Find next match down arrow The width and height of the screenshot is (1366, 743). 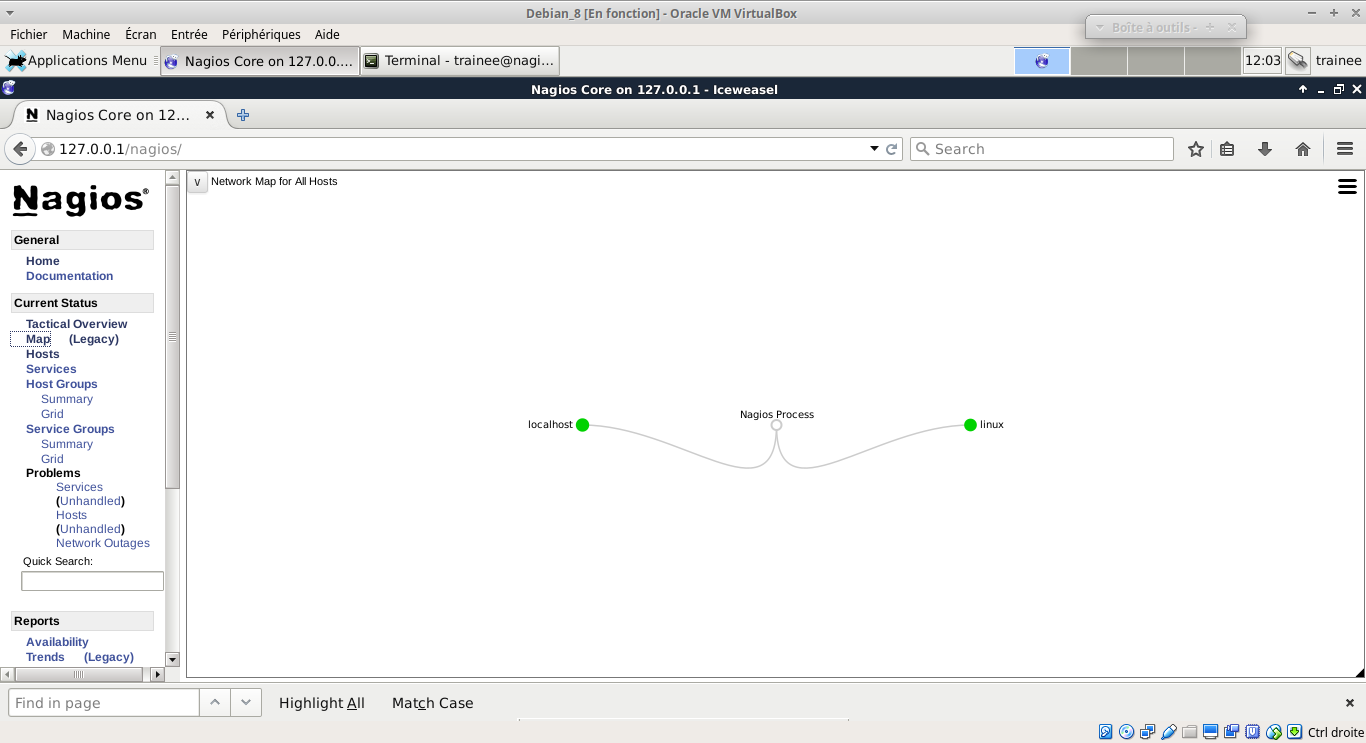tap(246, 703)
